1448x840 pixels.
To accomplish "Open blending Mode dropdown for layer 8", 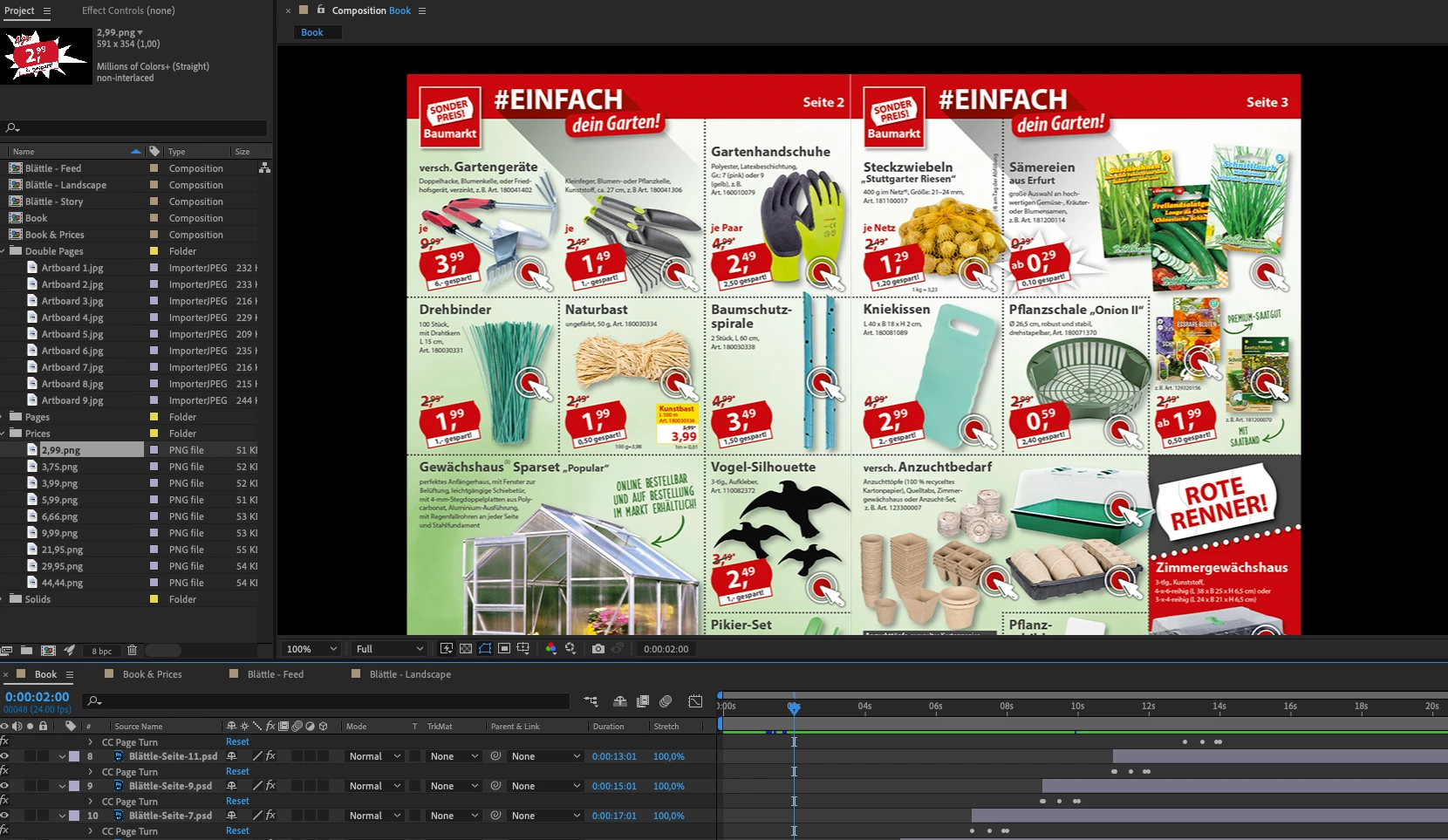I will [x=375, y=756].
